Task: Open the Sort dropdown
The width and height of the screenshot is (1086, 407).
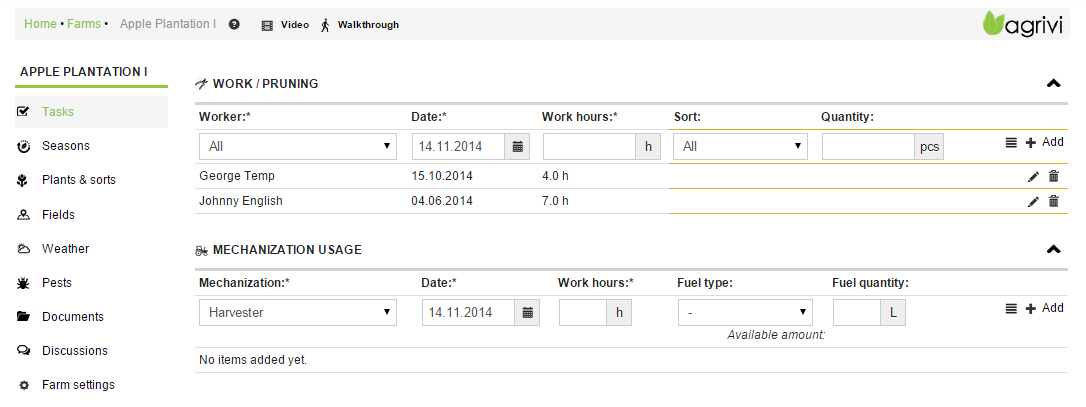Action: (x=740, y=147)
